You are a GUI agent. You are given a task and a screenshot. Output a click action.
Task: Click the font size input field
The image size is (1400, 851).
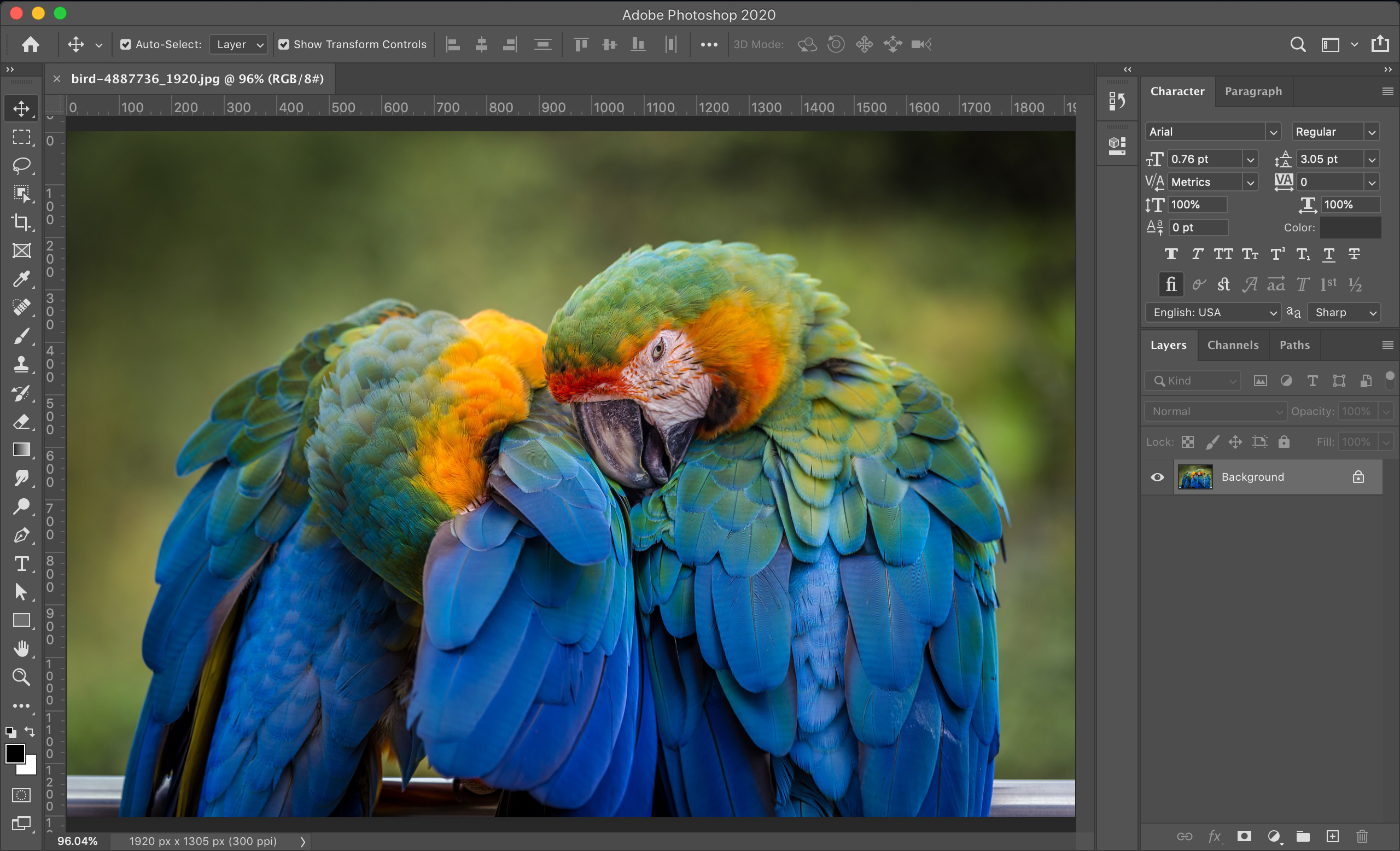[1205, 159]
